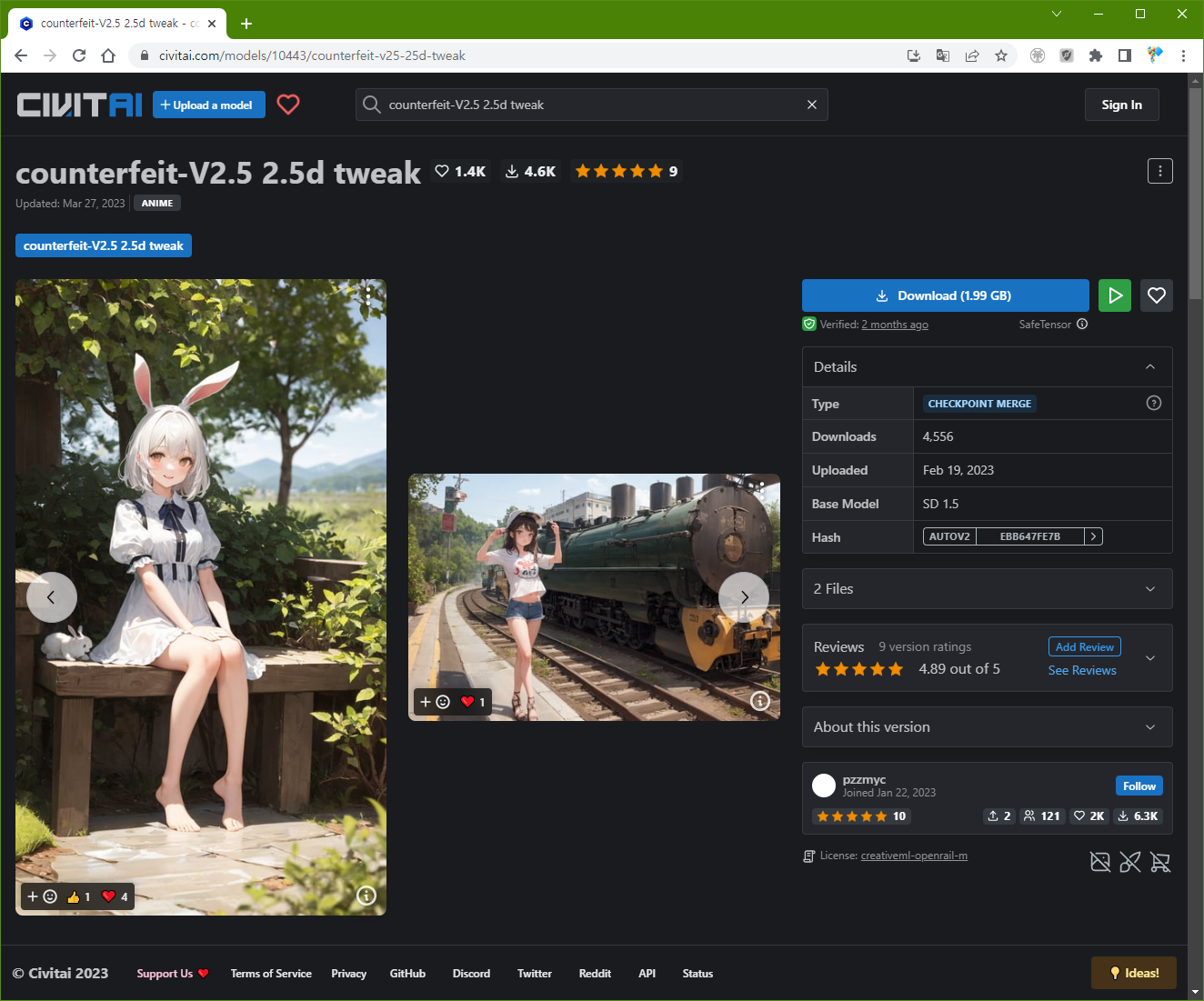
Task: Open the creativeml-openrail-m license link
Action: coord(914,856)
